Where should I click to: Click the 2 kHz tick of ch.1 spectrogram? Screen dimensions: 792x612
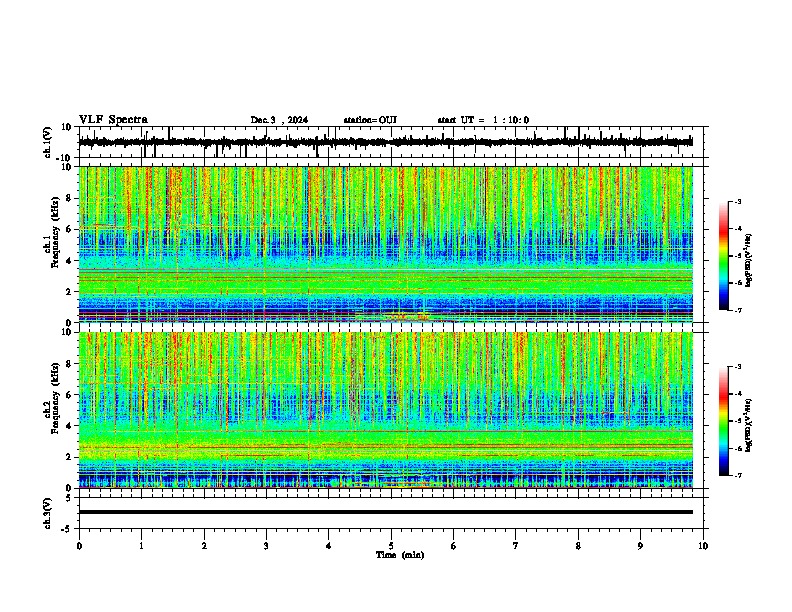[70, 292]
